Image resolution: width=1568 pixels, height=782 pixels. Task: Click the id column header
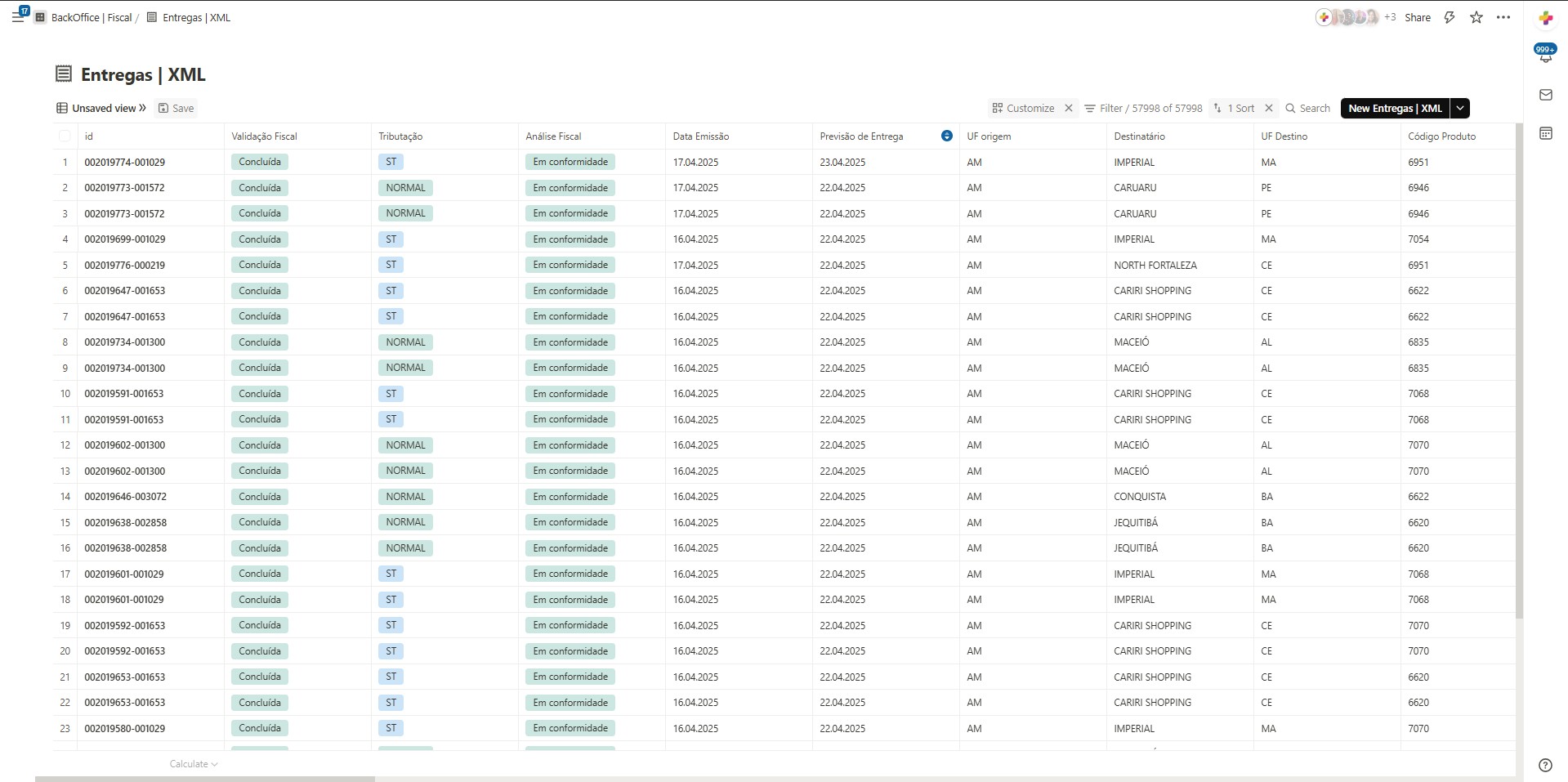pyautogui.click(x=150, y=136)
